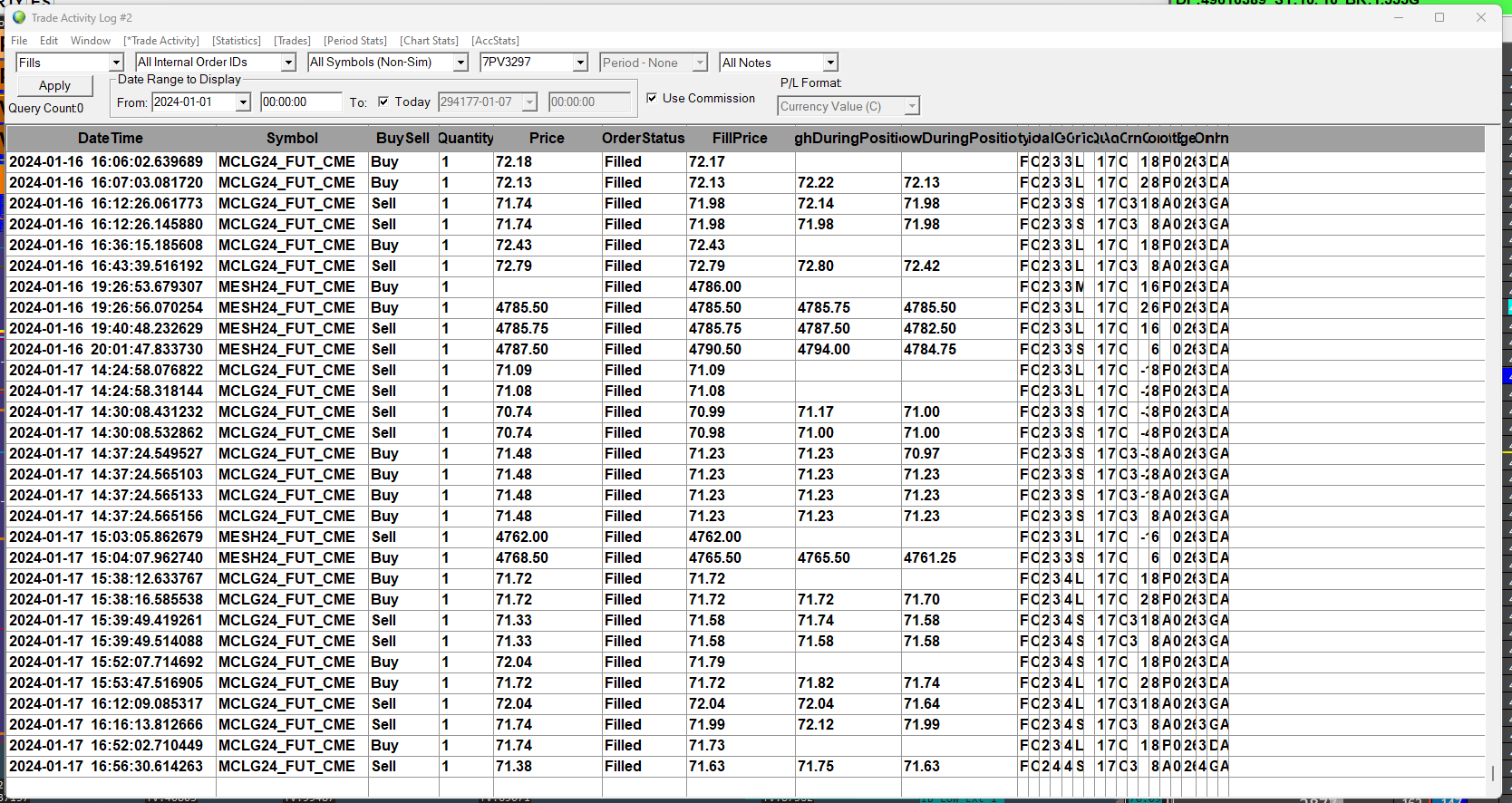Viewport: 1512px width, 803px height.
Task: Click the Trade Activity Log app icon
Action: 19,17
